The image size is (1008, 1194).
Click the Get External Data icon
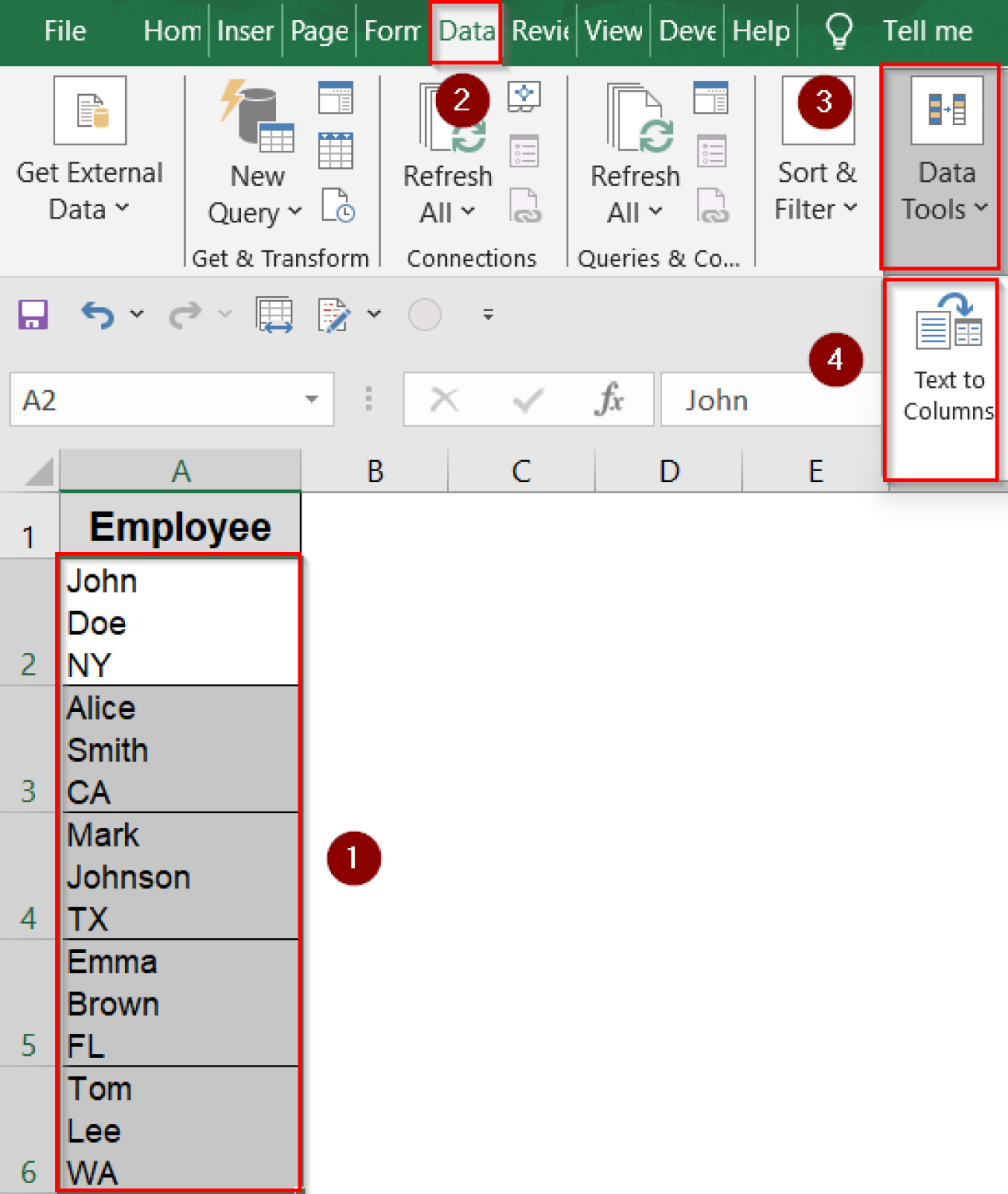89,109
